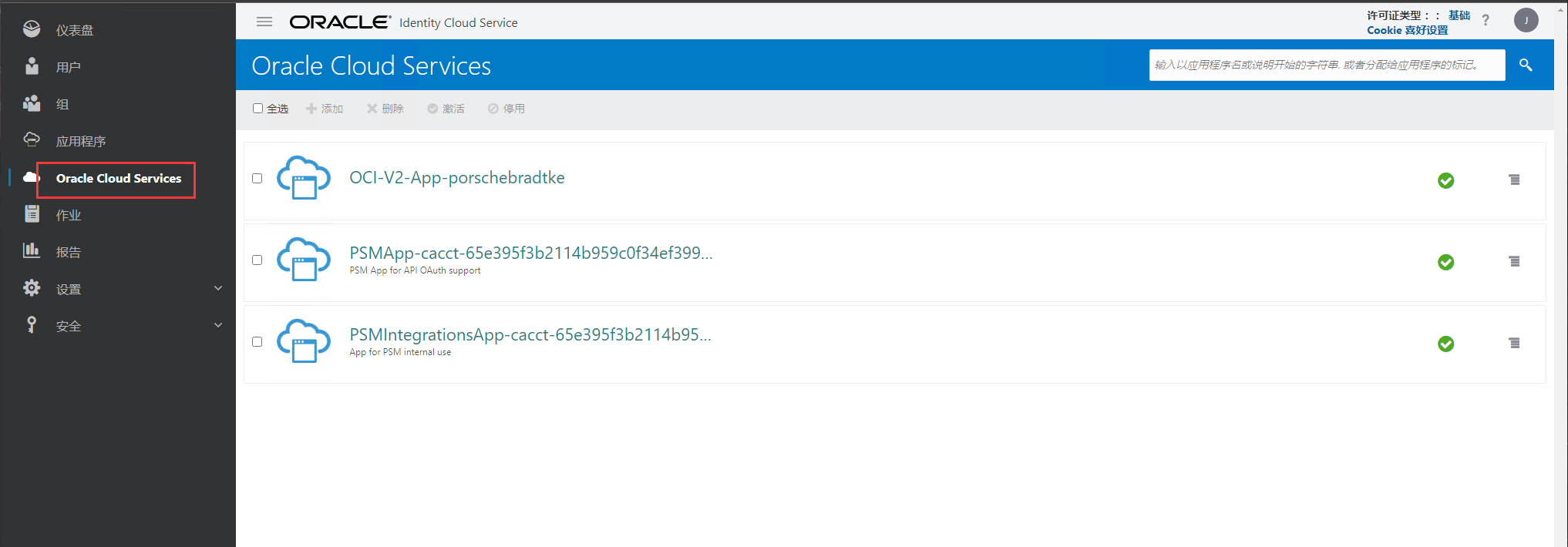Click the 停用 toolbar button
This screenshot has height=547, width=1568.
point(506,109)
